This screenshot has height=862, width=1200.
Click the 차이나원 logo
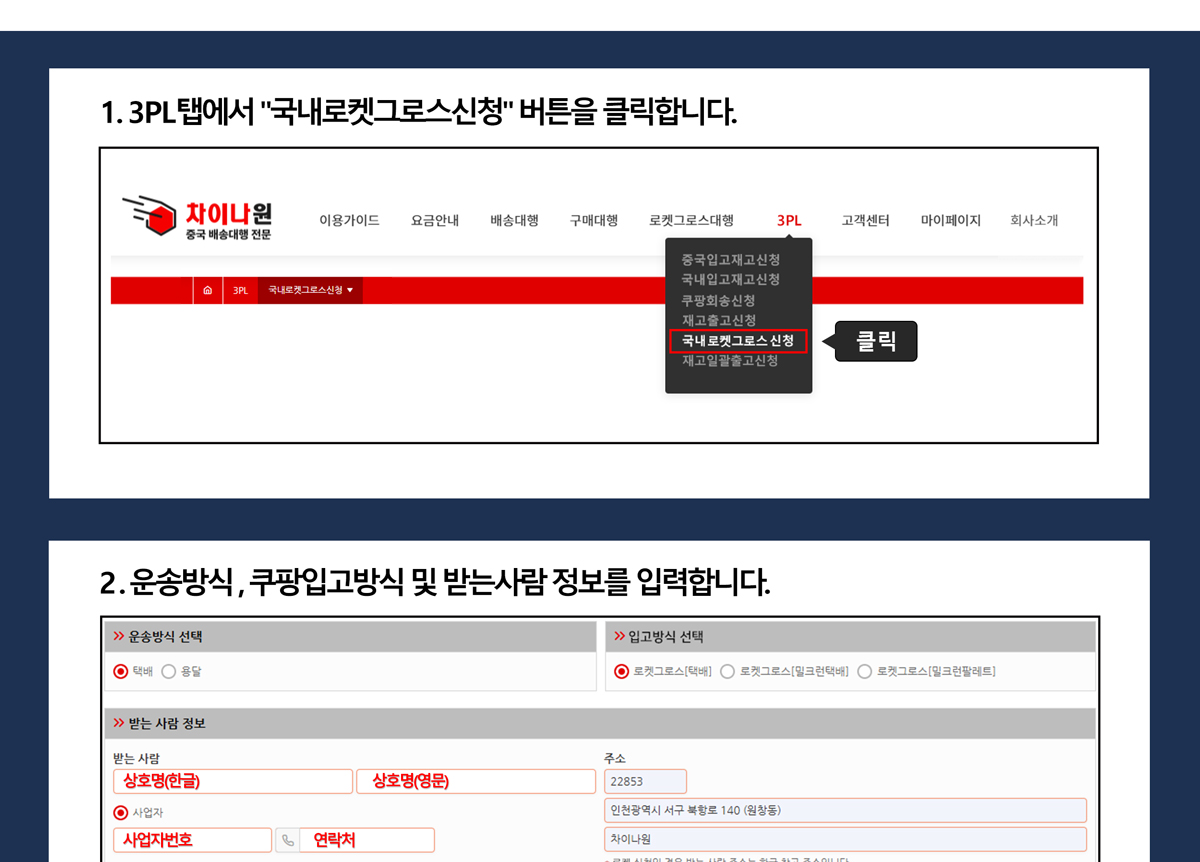(x=197, y=219)
